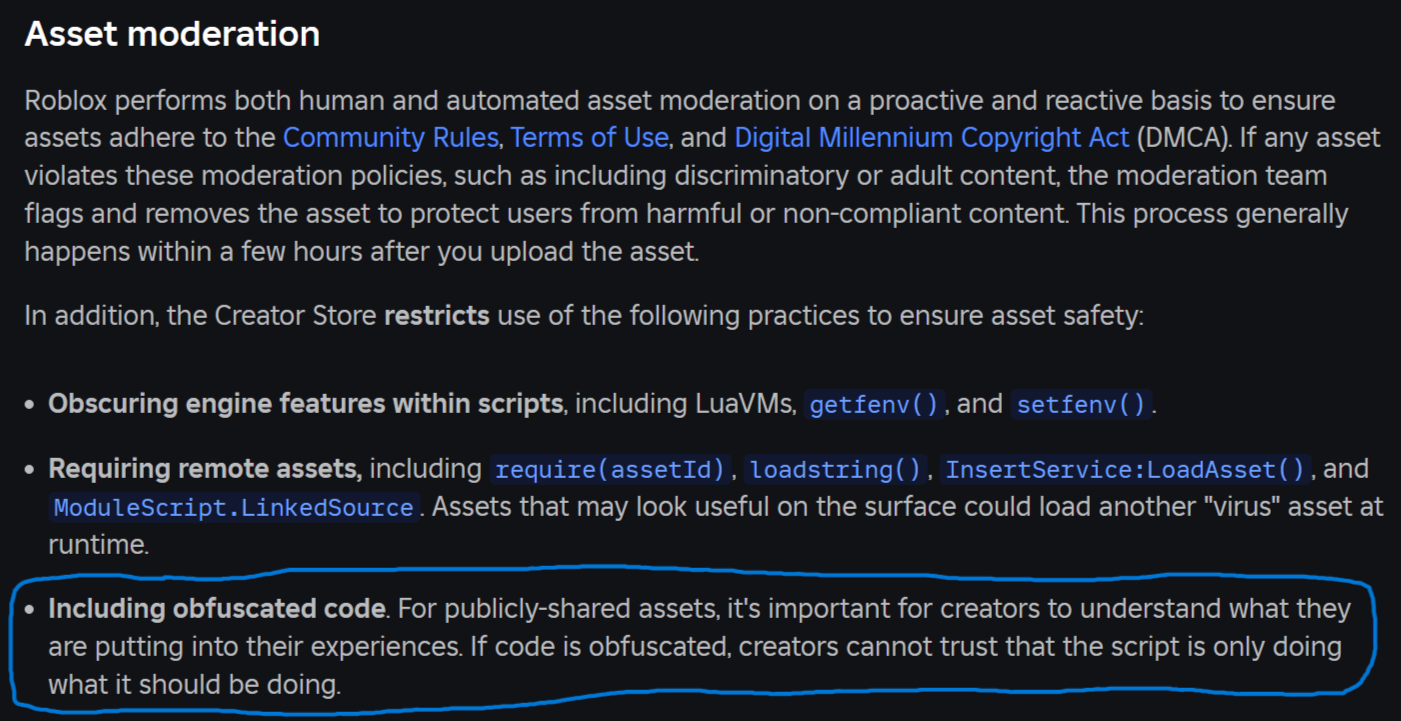Viewport: 1401px width, 721px height.
Task: Click bold "Obscuring engine features within scripts" text
Action: pos(305,405)
